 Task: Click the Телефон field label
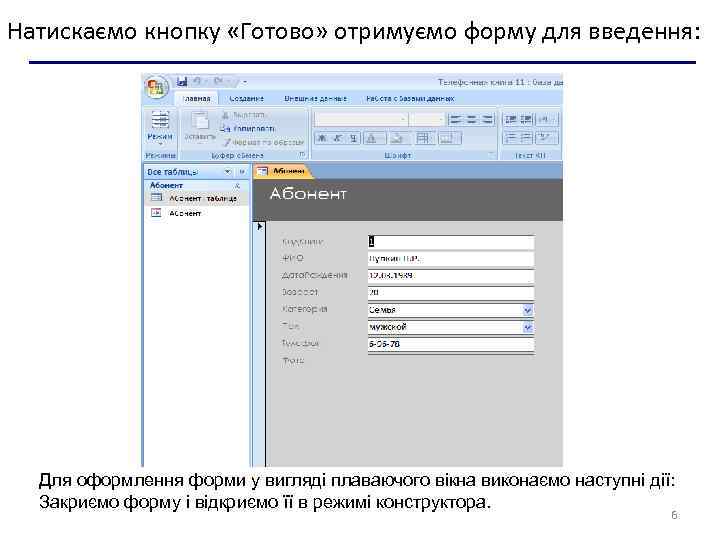300,343
